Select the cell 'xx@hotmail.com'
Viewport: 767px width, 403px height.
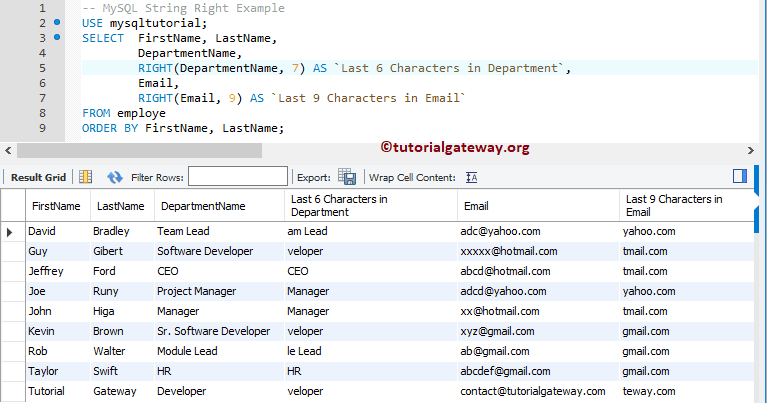[x=538, y=312]
